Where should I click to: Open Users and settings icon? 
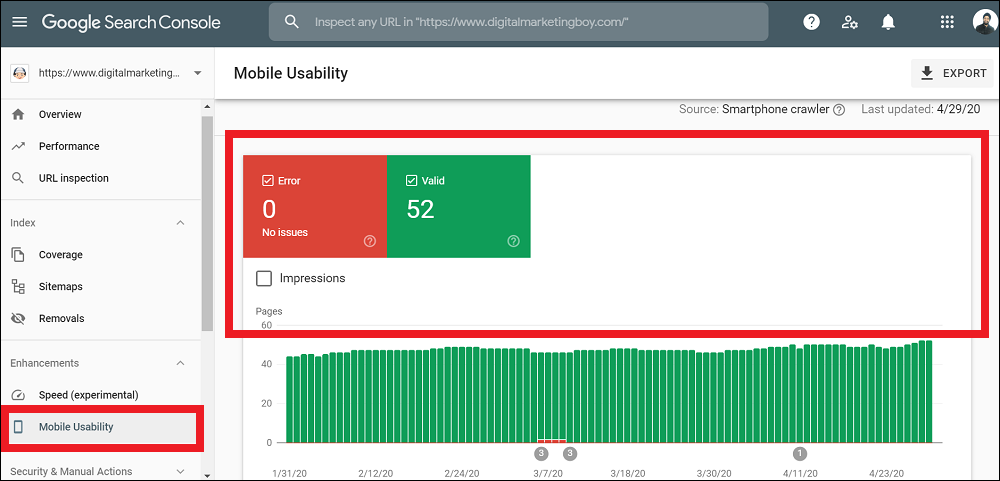[x=849, y=22]
